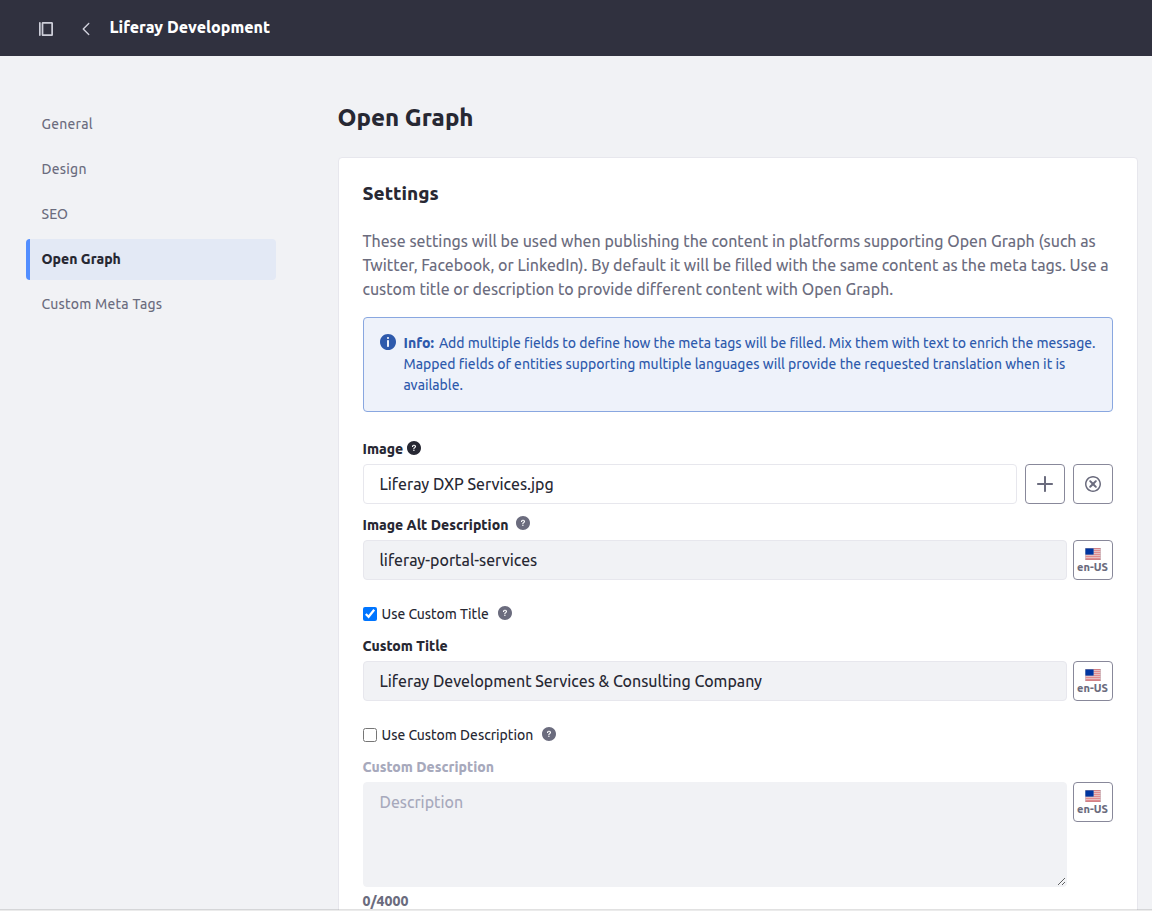Click the Custom Title label
Screen dimensions: 1152x911
[x=405, y=646]
